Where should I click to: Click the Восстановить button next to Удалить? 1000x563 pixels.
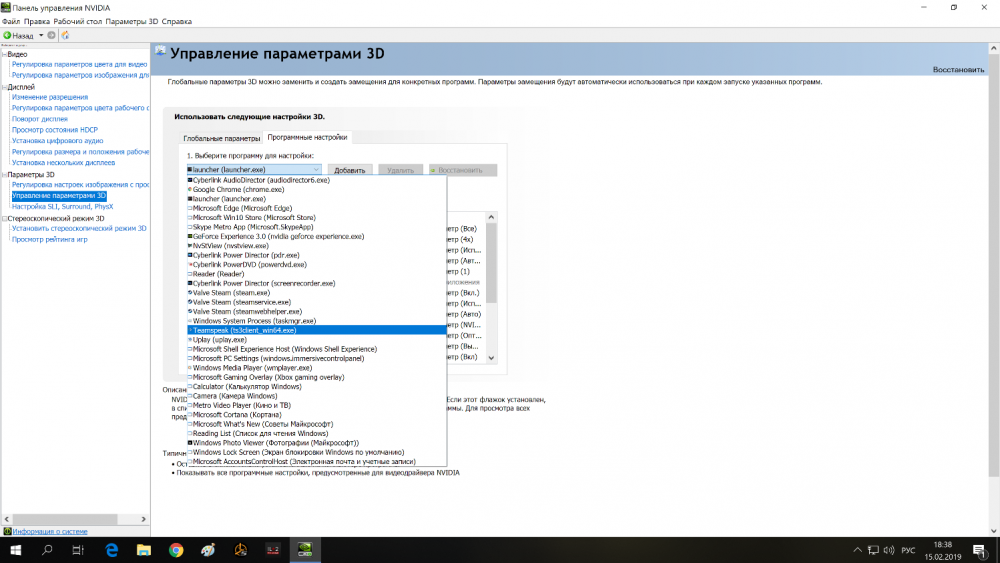[463, 170]
